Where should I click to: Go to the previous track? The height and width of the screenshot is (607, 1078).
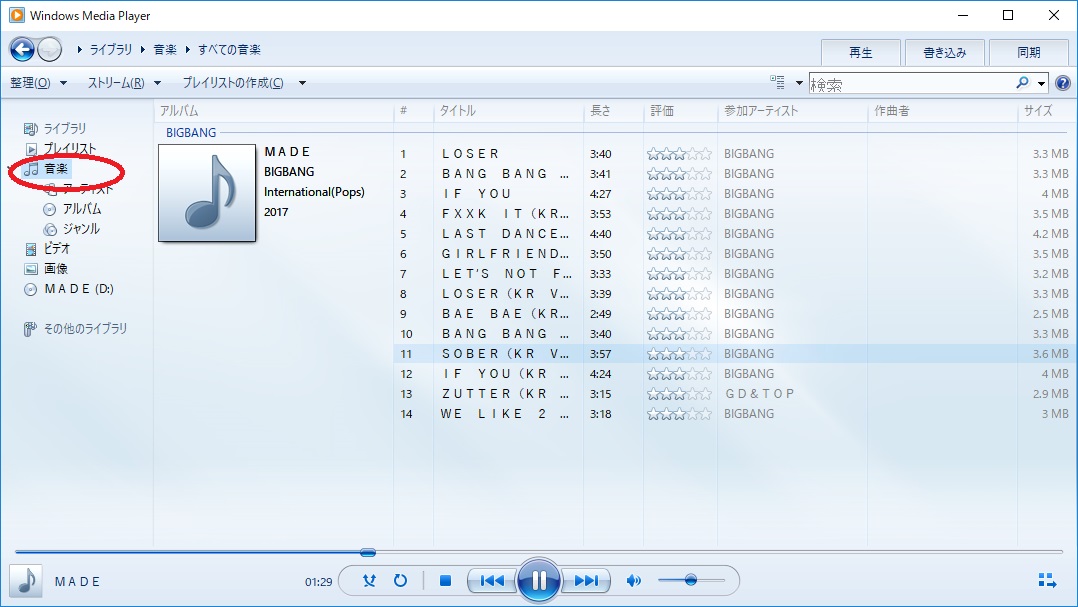pos(492,581)
